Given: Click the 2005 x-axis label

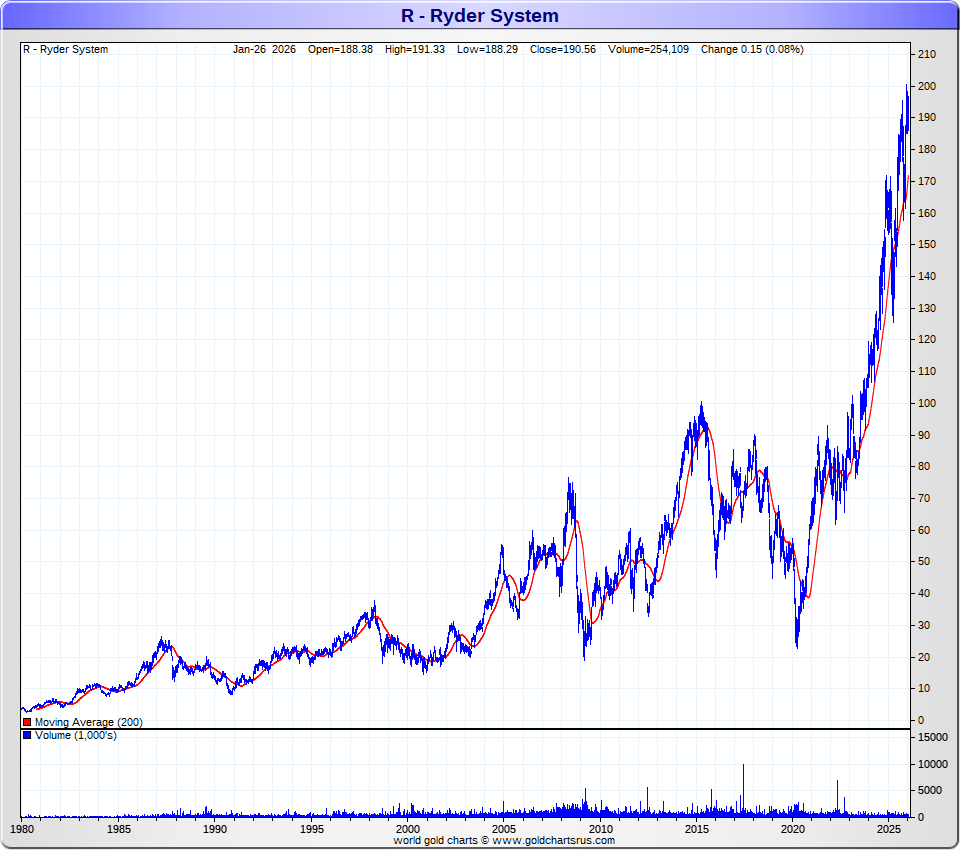Looking at the screenshot, I should pos(504,829).
